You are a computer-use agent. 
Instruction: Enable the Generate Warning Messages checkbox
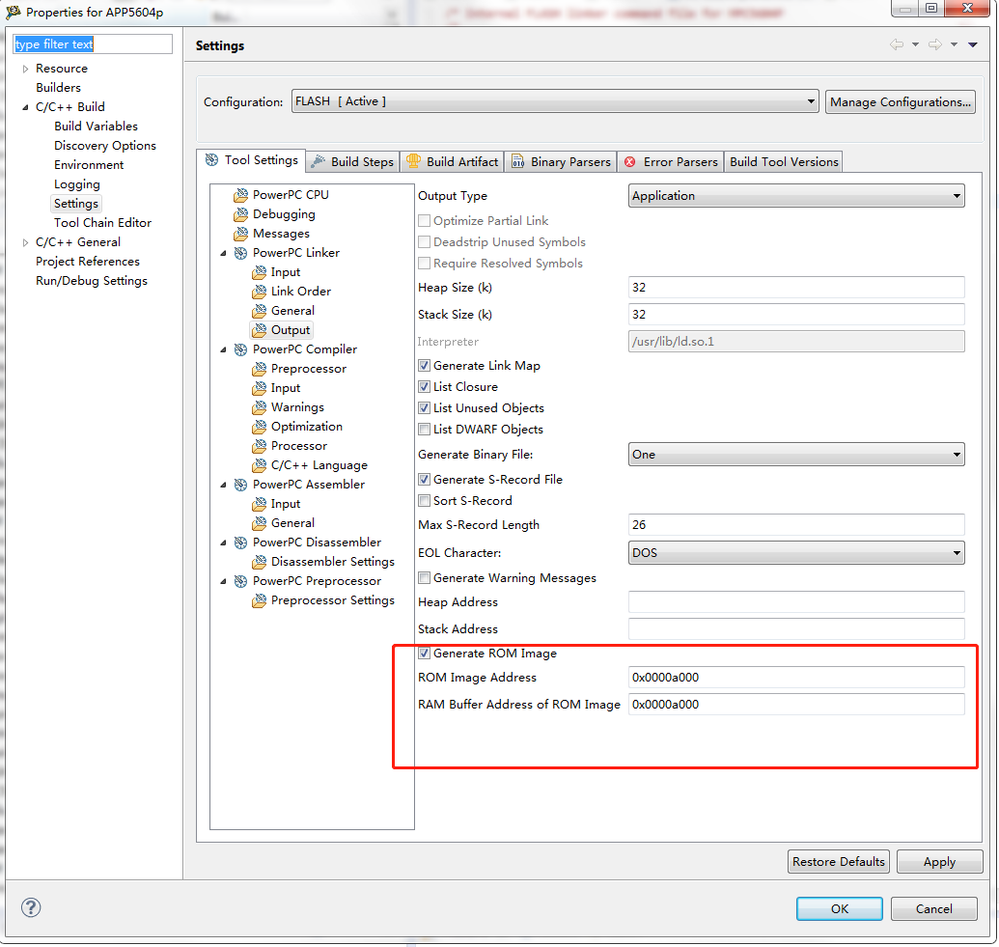click(424, 578)
